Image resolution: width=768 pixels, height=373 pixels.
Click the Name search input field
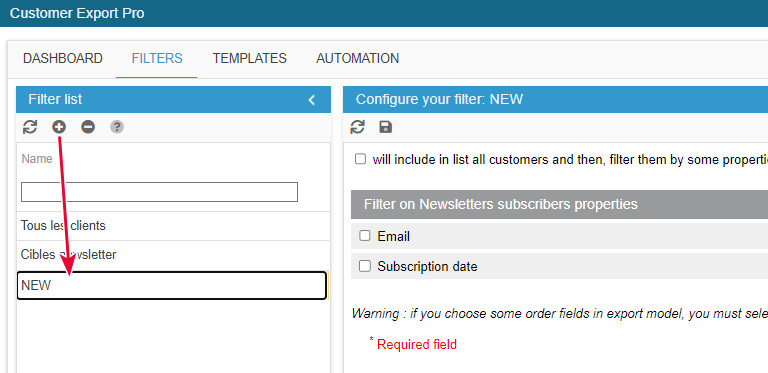[x=159, y=192]
